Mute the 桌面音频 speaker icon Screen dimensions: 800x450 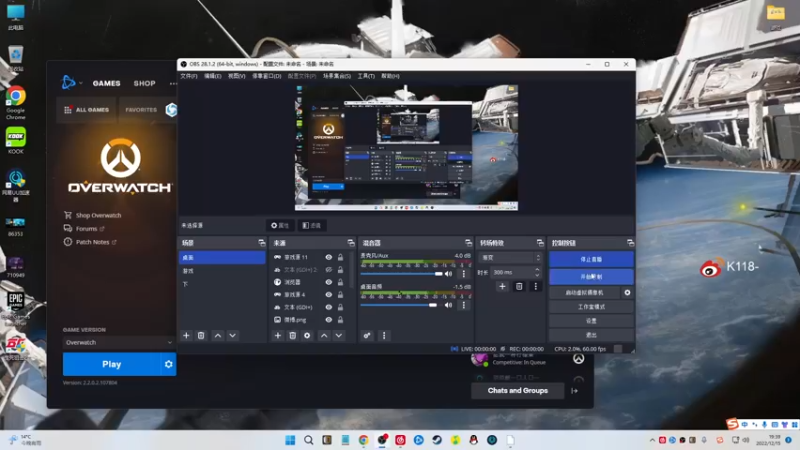(x=448, y=305)
